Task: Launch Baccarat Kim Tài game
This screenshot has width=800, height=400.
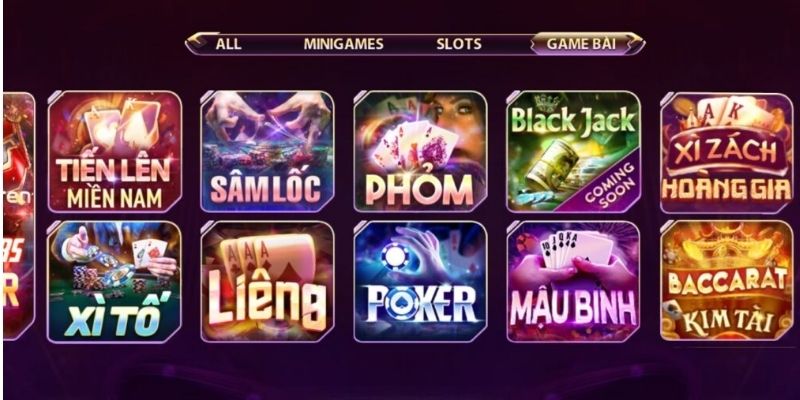Action: point(727,281)
